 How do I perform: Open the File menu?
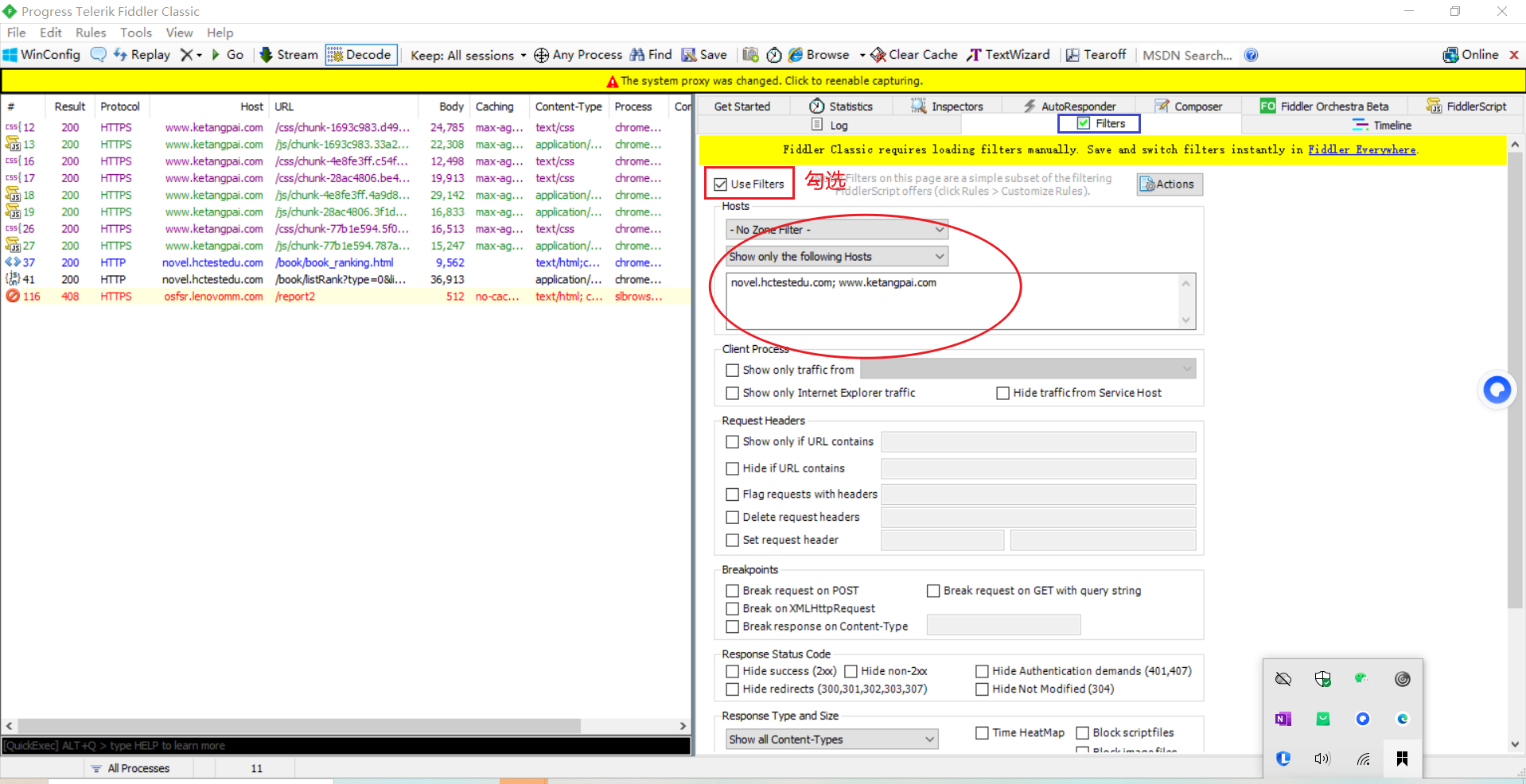(17, 33)
